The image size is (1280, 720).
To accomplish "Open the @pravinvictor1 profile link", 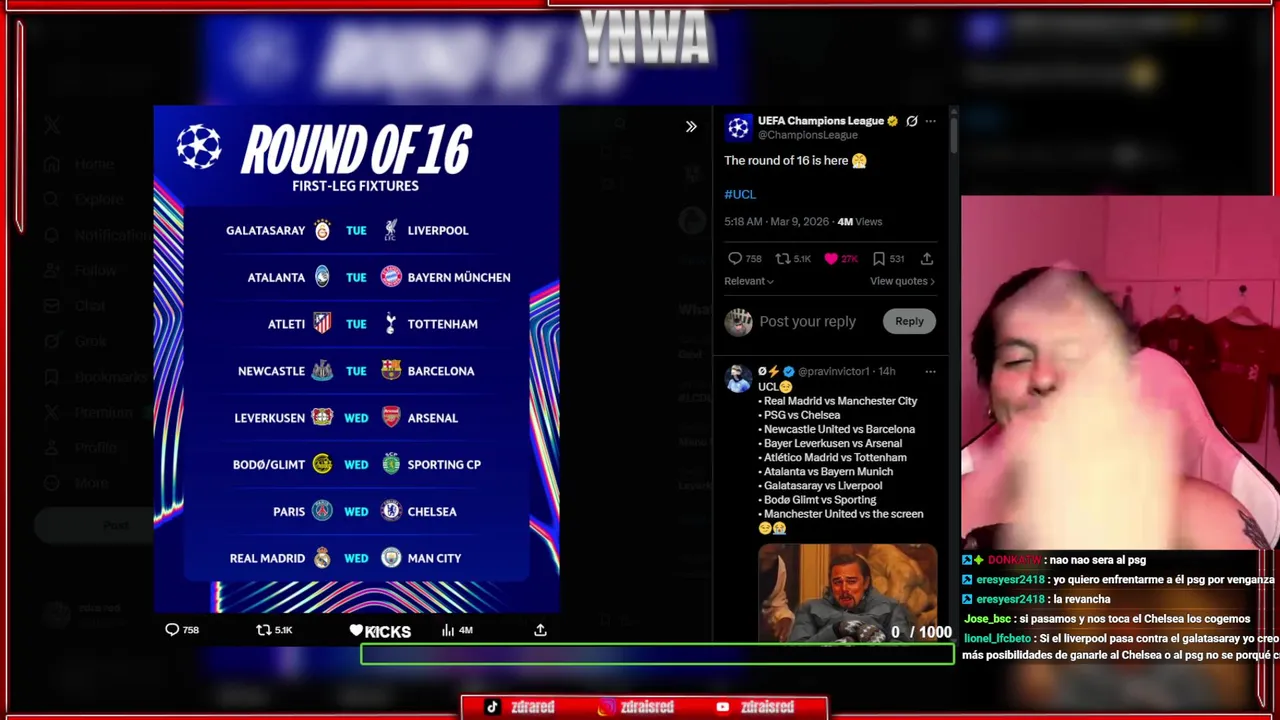I will [835, 371].
